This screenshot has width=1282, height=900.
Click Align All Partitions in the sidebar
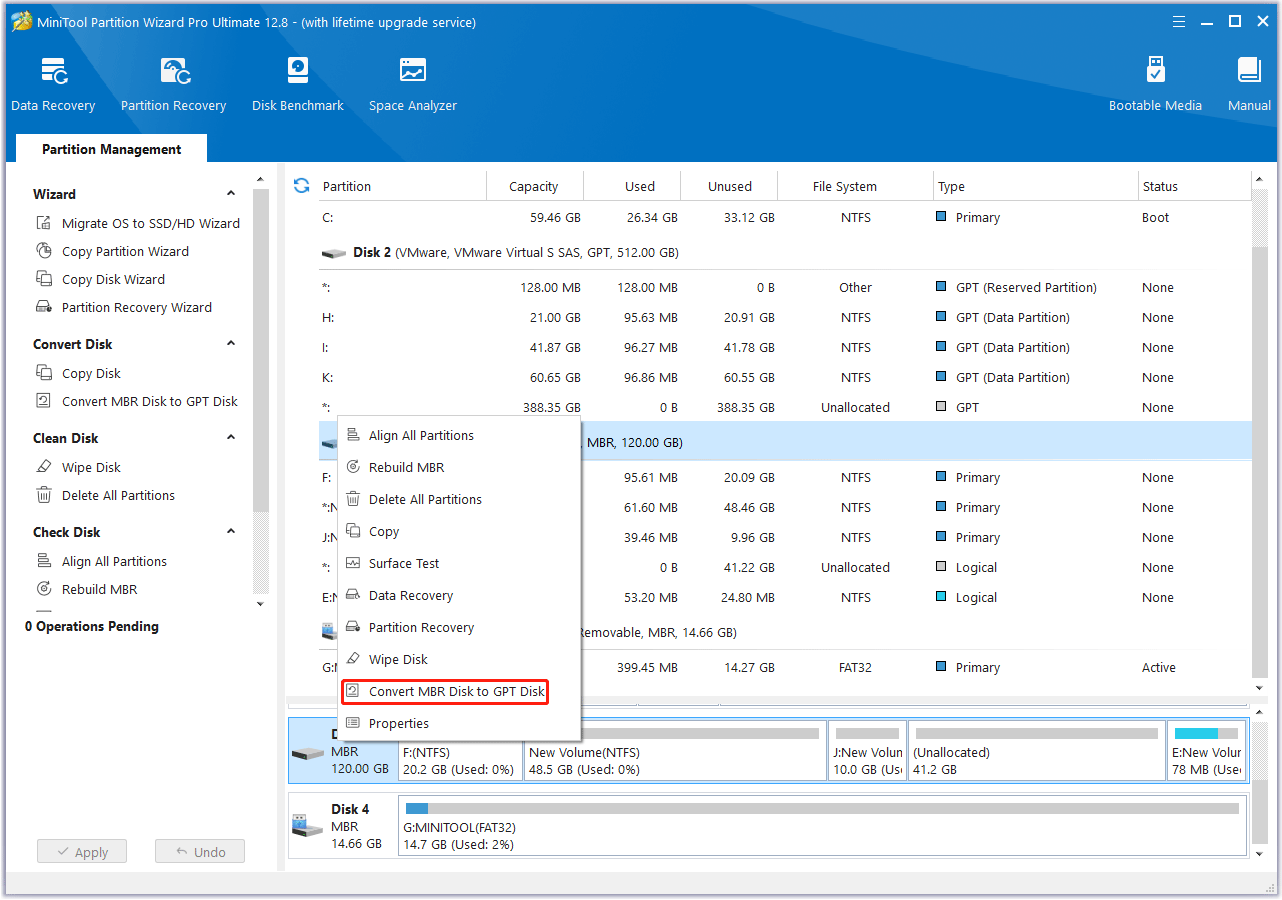tap(101, 561)
